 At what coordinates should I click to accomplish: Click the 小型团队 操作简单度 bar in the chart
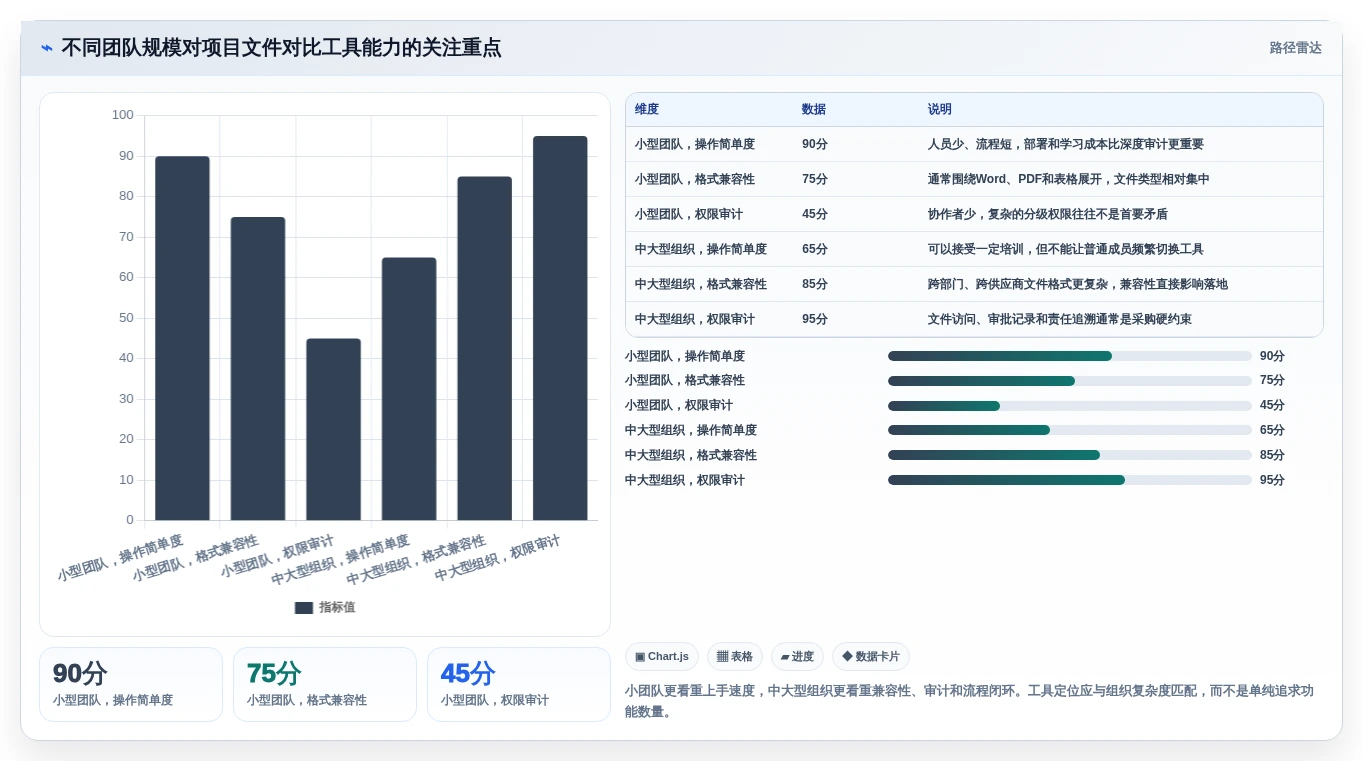coord(182,338)
